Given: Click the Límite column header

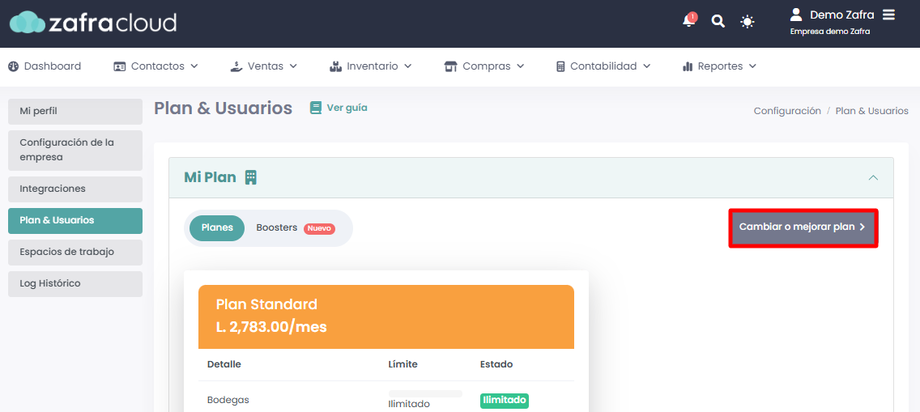Looking at the screenshot, I should pos(403,364).
